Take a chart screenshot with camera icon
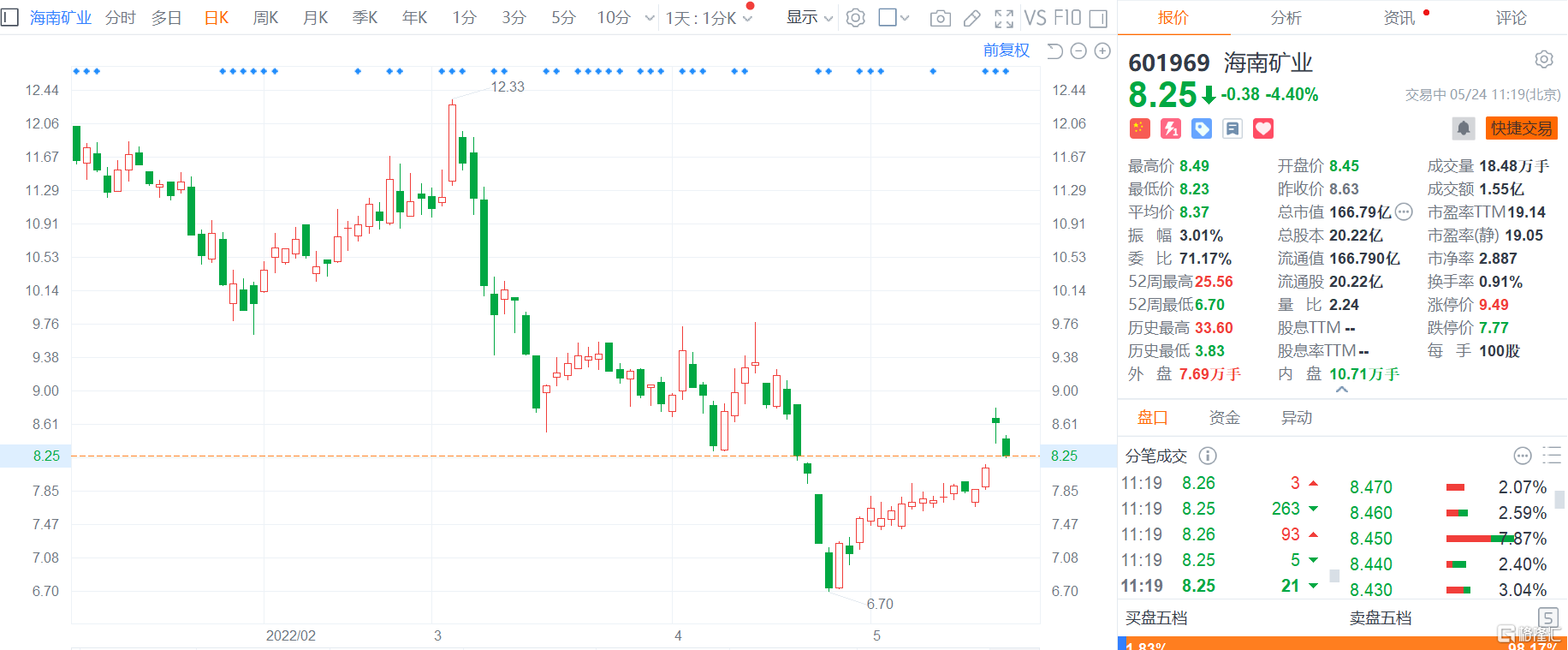1568x650 pixels. click(940, 18)
